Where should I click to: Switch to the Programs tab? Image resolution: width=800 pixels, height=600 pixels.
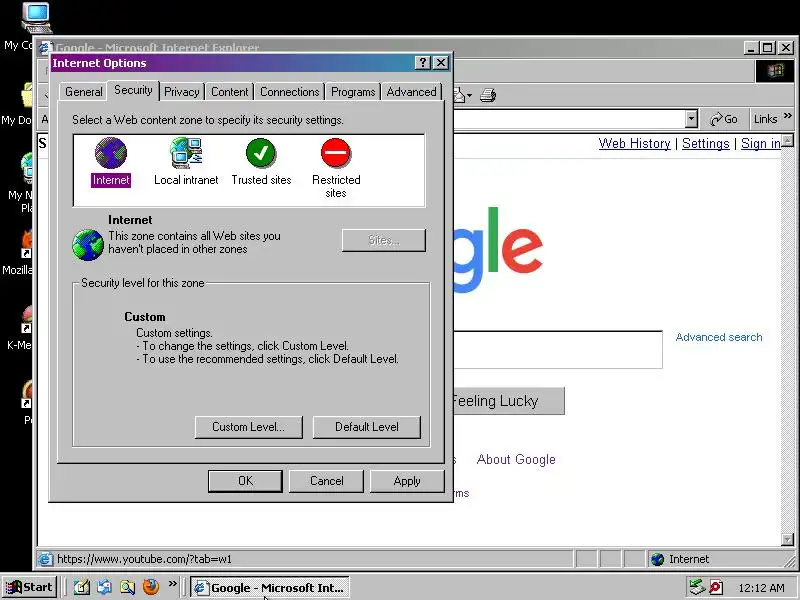tap(353, 92)
